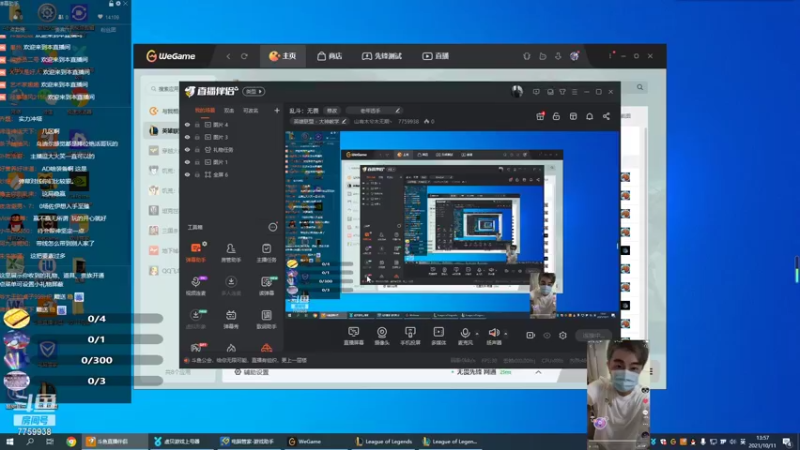
Task: Toggle visibility of layer 礼物任务
Action: coord(187,149)
